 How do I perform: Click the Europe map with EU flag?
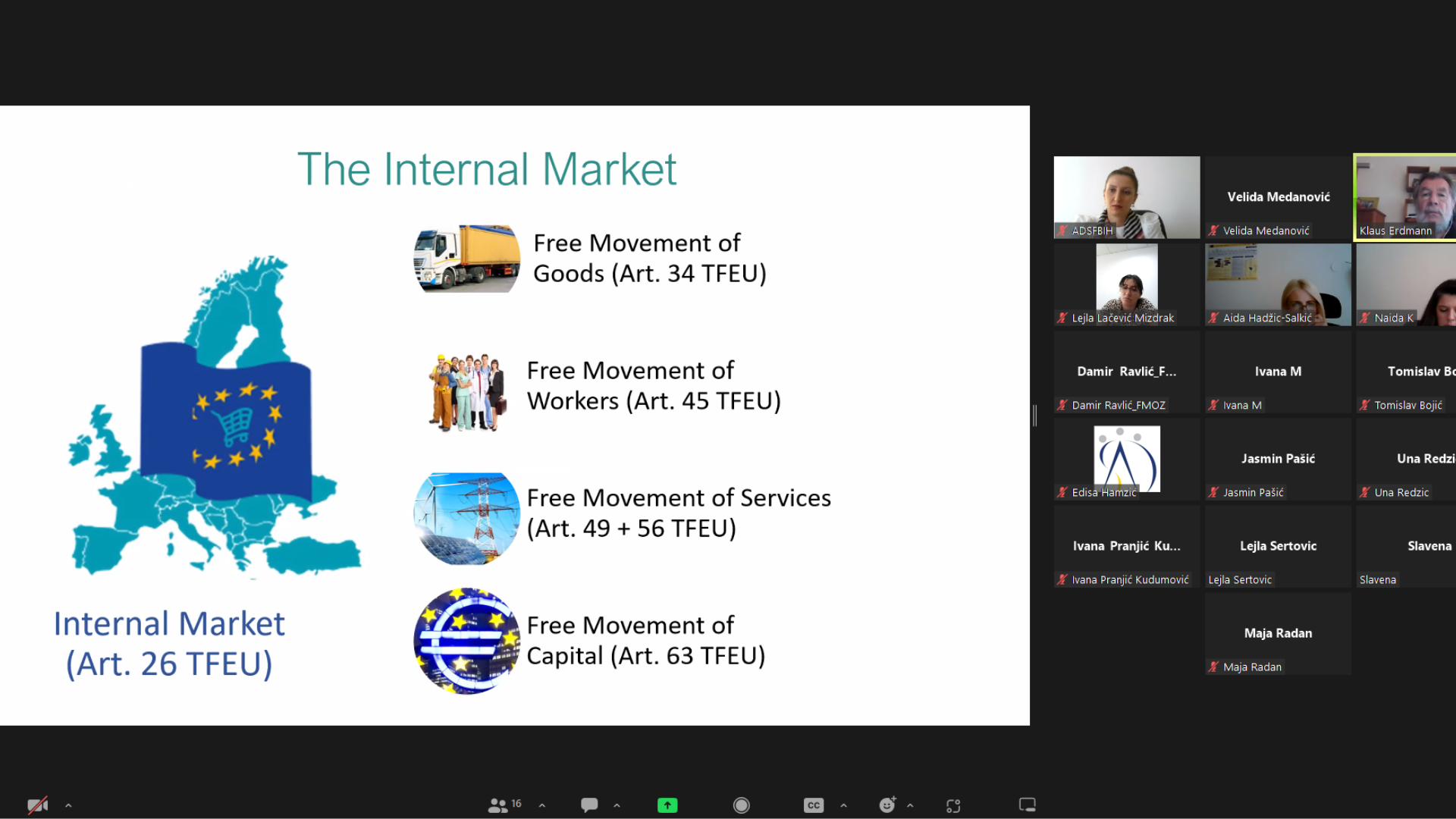pyautogui.click(x=215, y=417)
